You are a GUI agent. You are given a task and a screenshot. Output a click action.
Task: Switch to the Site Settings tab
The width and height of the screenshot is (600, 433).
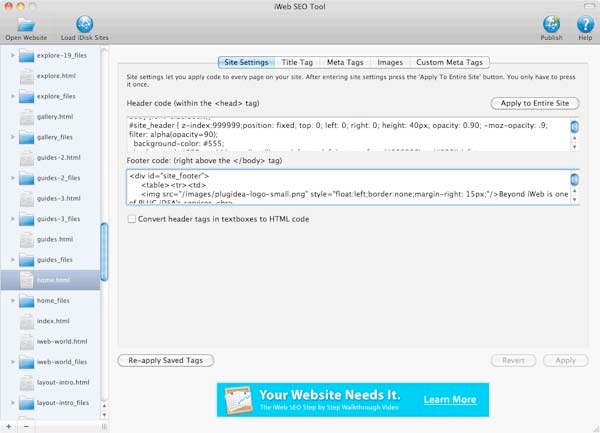point(246,62)
